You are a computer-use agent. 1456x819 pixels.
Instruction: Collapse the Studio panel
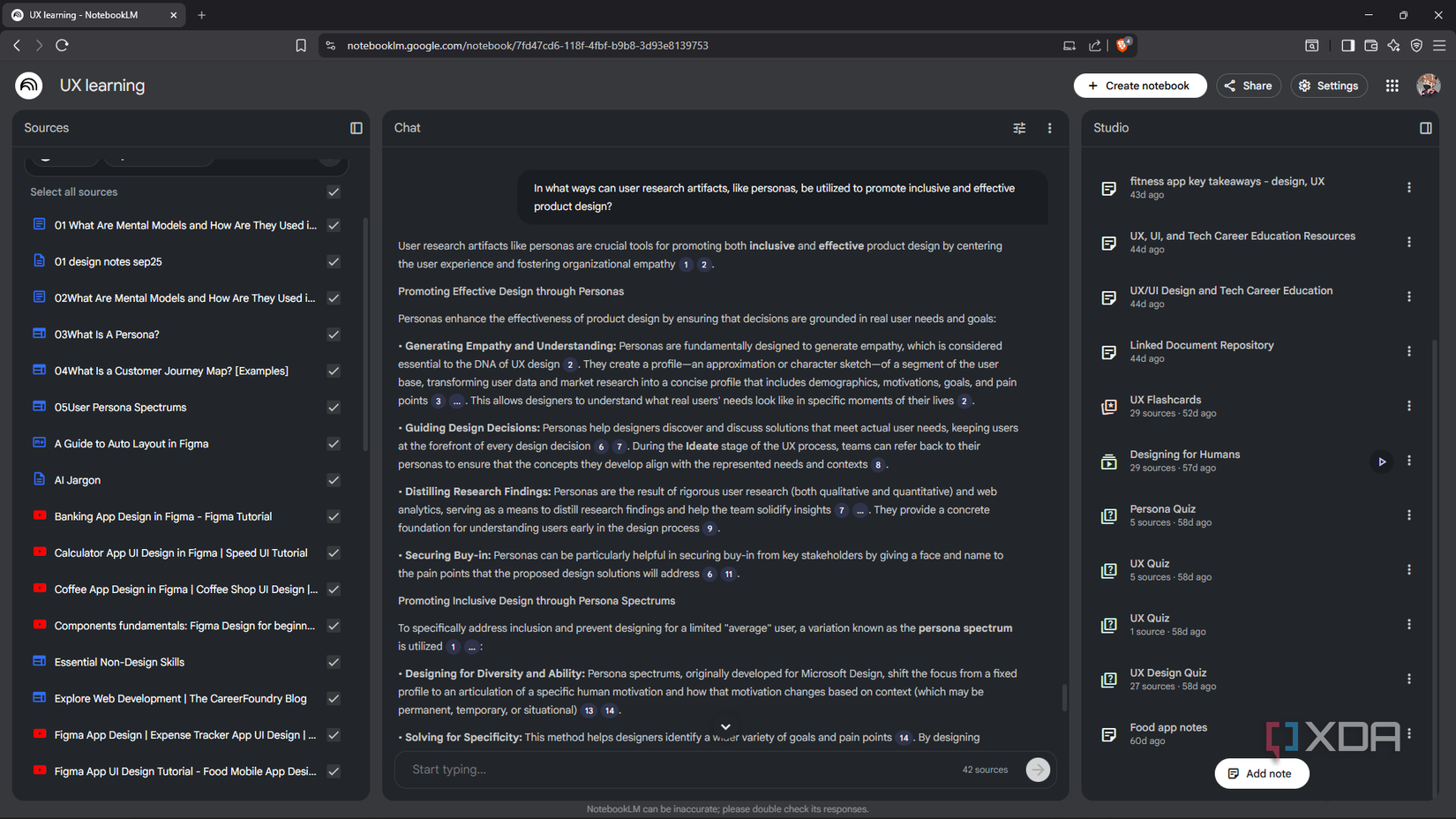tap(1425, 128)
